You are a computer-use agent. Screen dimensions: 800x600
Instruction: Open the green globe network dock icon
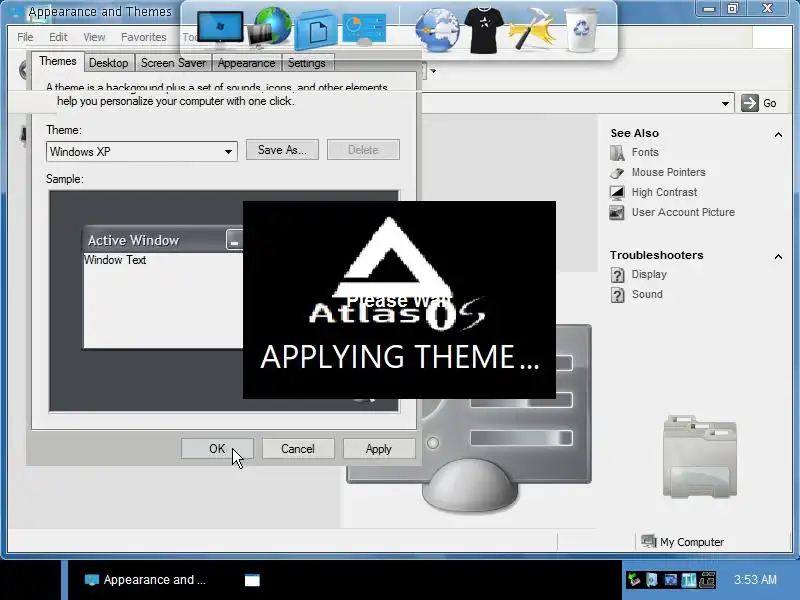(x=271, y=27)
